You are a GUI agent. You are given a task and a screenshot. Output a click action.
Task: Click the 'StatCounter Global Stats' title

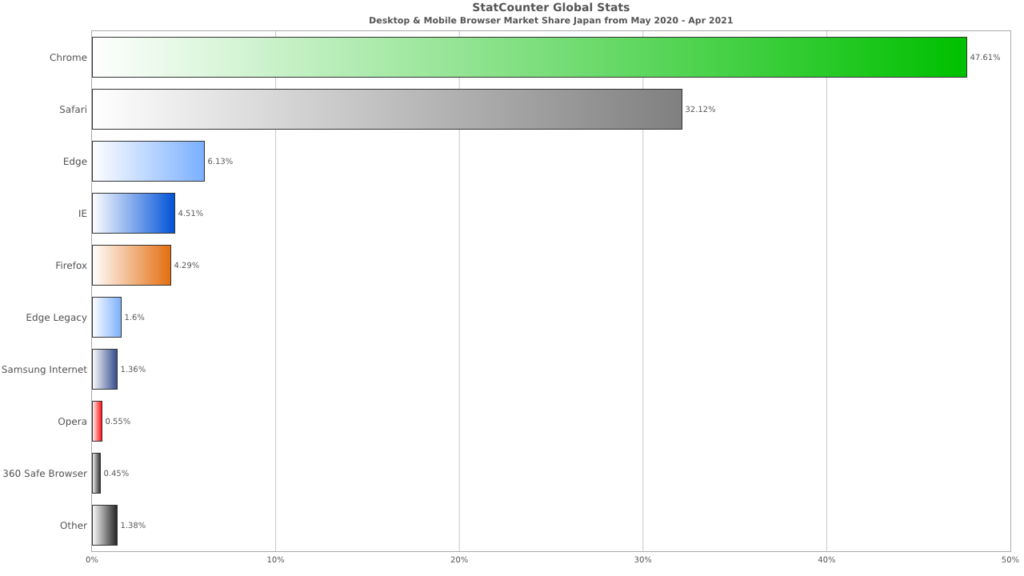tap(551, 7)
